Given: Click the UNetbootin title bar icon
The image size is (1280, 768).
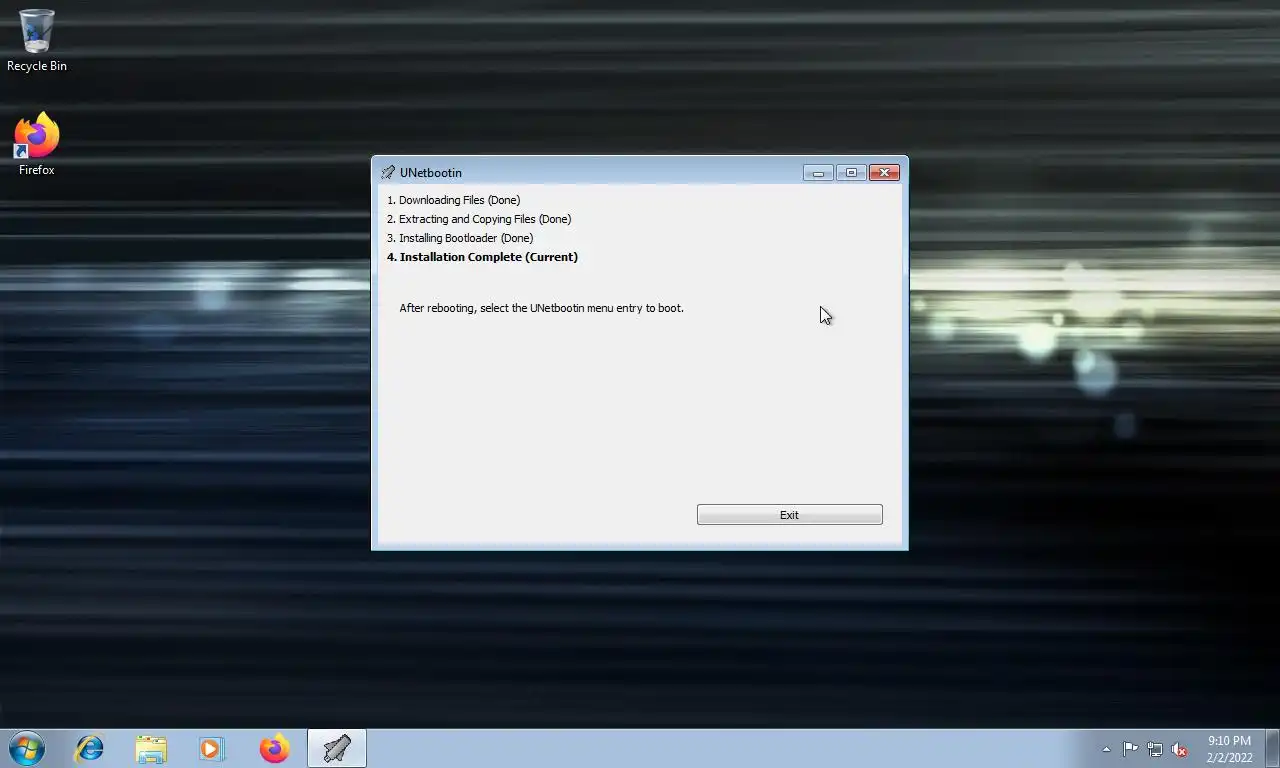Looking at the screenshot, I should [388, 173].
